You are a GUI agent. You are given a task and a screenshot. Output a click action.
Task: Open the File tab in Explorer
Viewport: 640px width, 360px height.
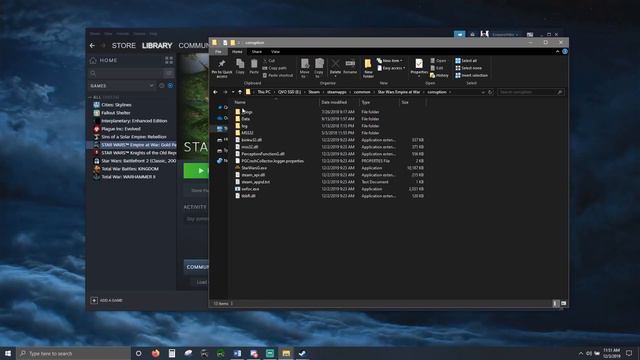pos(218,51)
